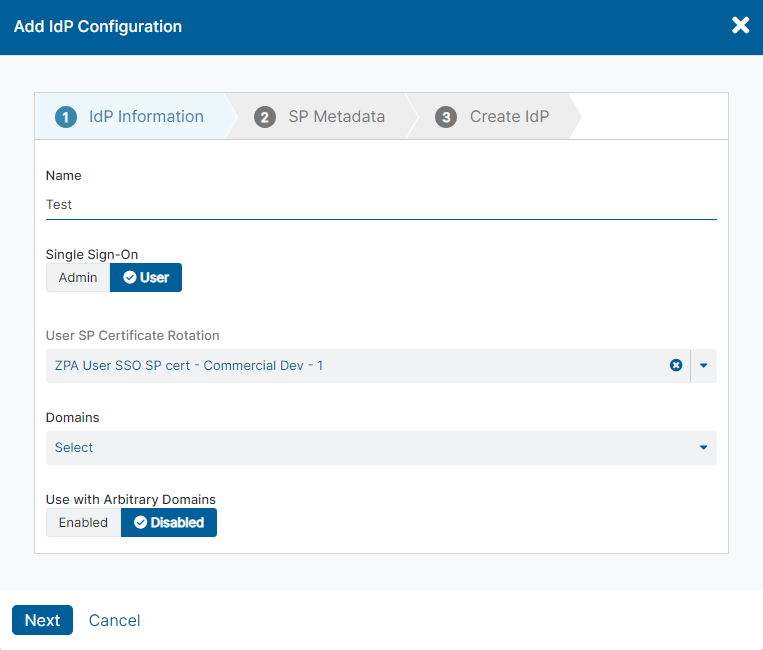763x650 pixels.
Task: Click the Cancel link
Action: tap(114, 621)
